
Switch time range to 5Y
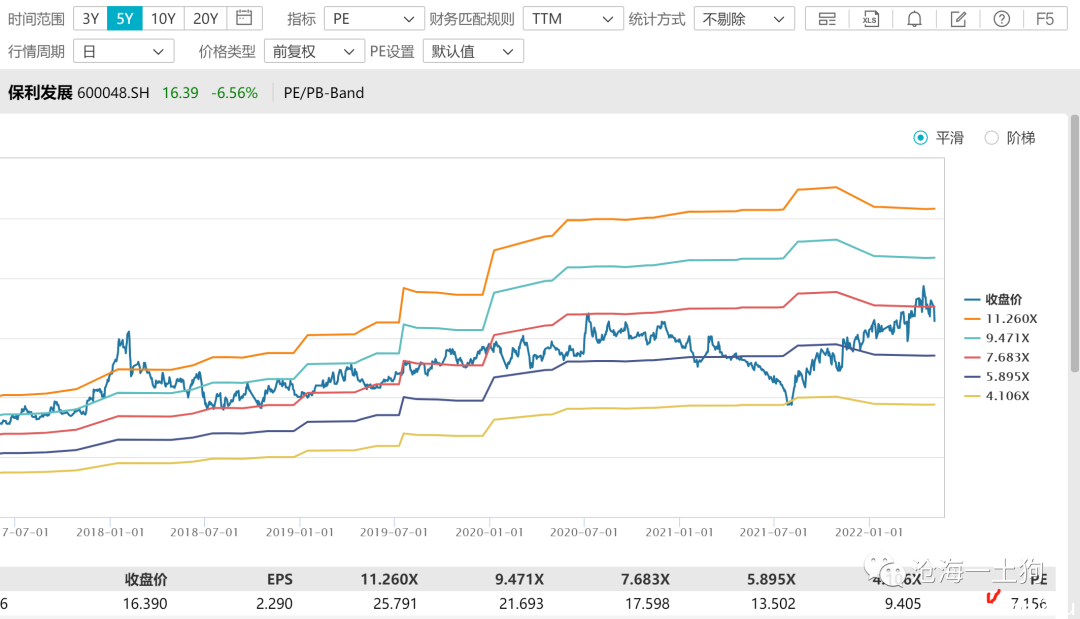pyautogui.click(x=125, y=19)
